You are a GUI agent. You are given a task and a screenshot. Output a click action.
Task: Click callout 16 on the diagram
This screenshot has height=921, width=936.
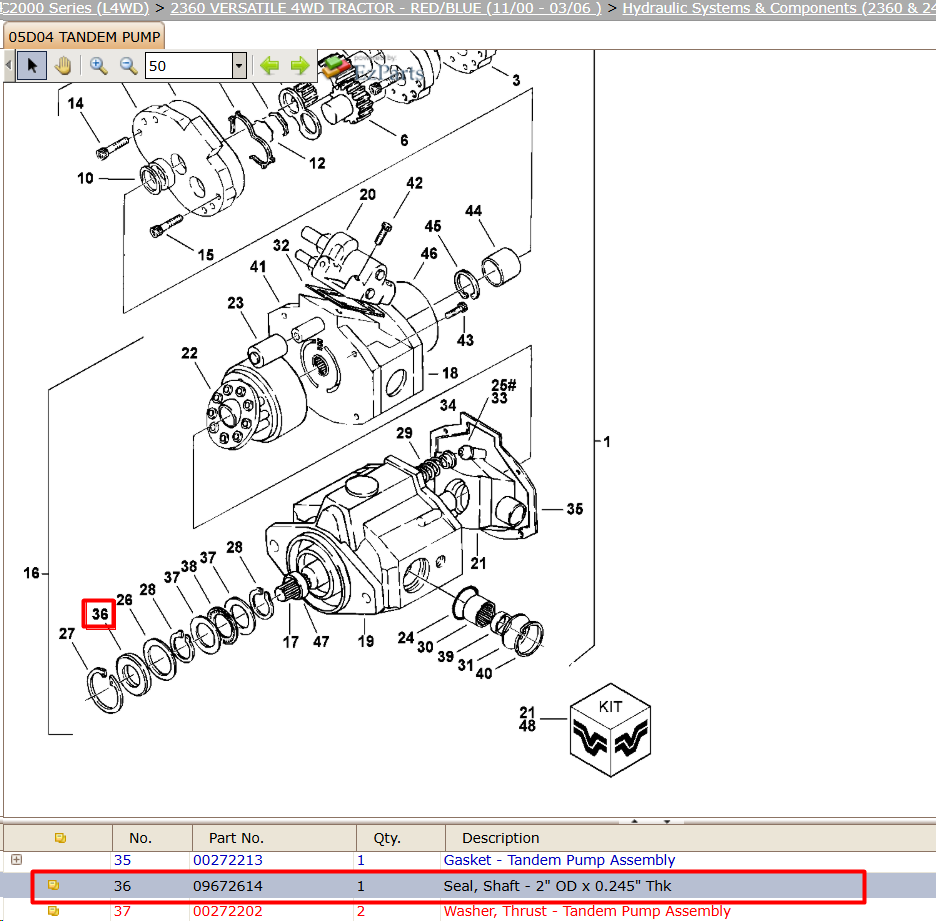(x=31, y=573)
